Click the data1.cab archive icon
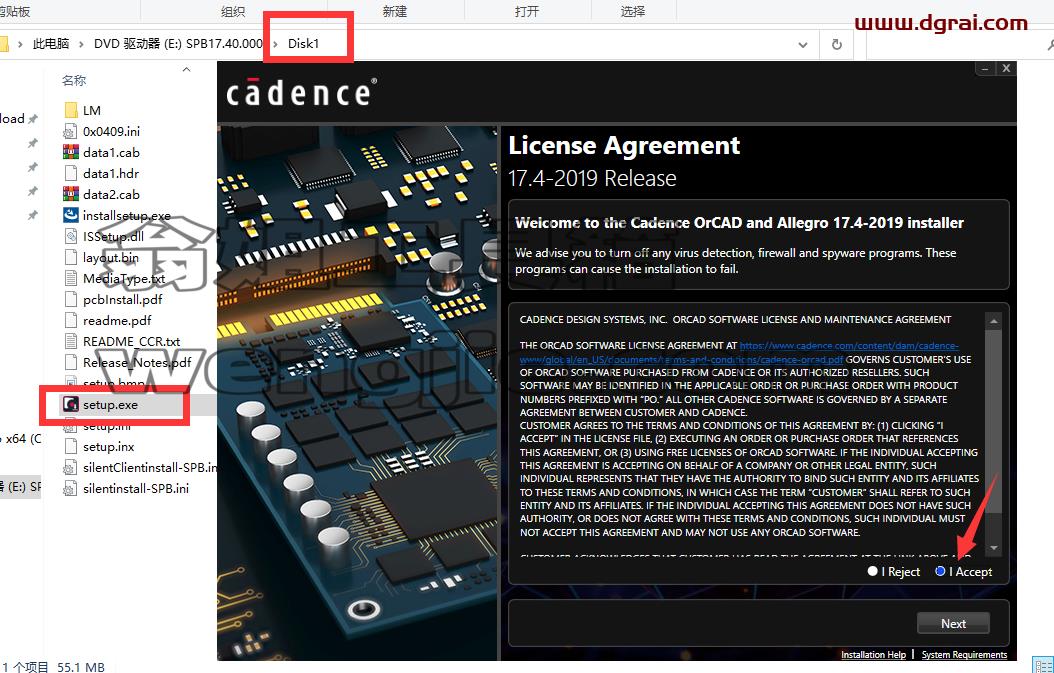This screenshot has width=1054, height=673. click(71, 153)
